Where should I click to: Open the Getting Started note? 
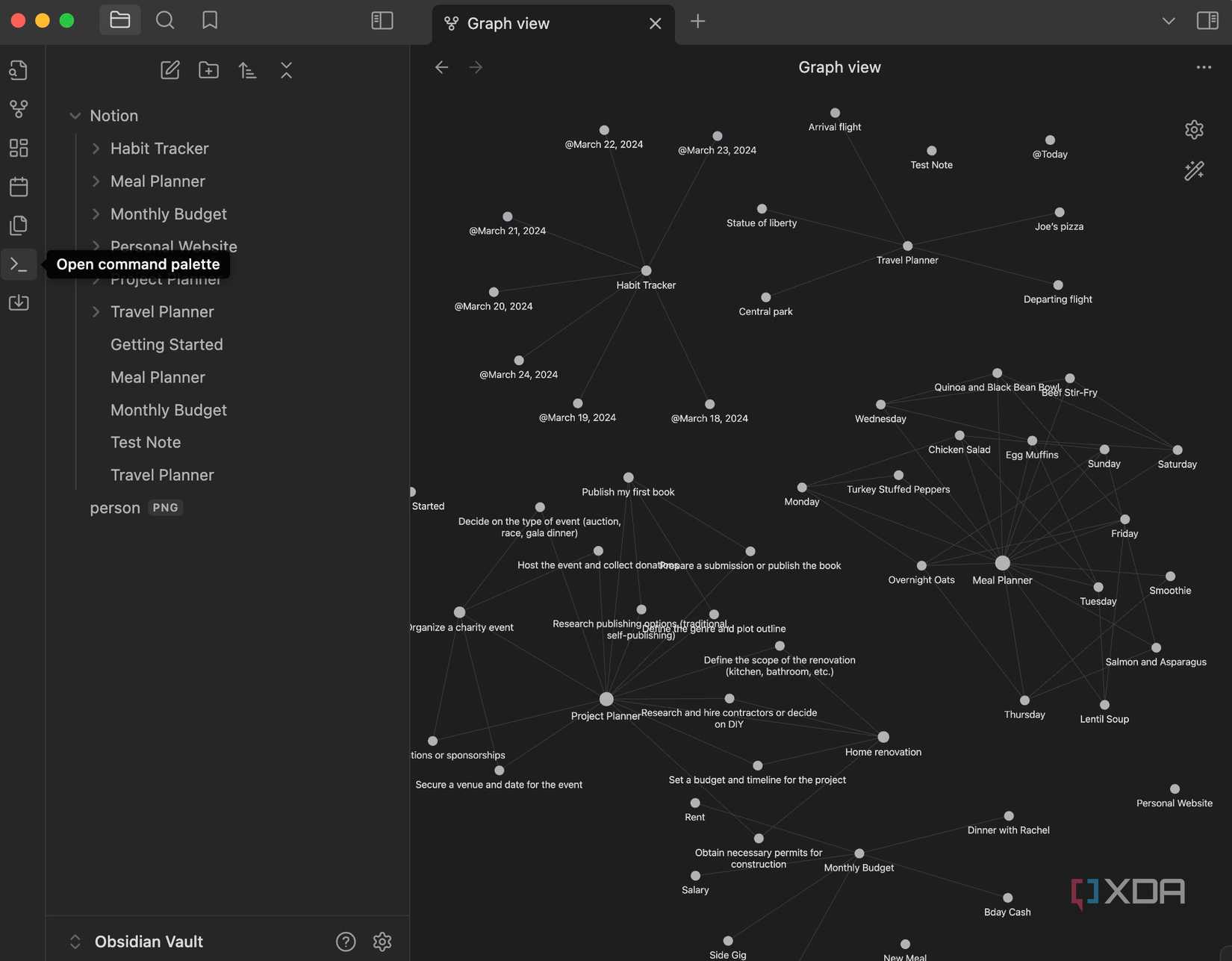point(167,344)
